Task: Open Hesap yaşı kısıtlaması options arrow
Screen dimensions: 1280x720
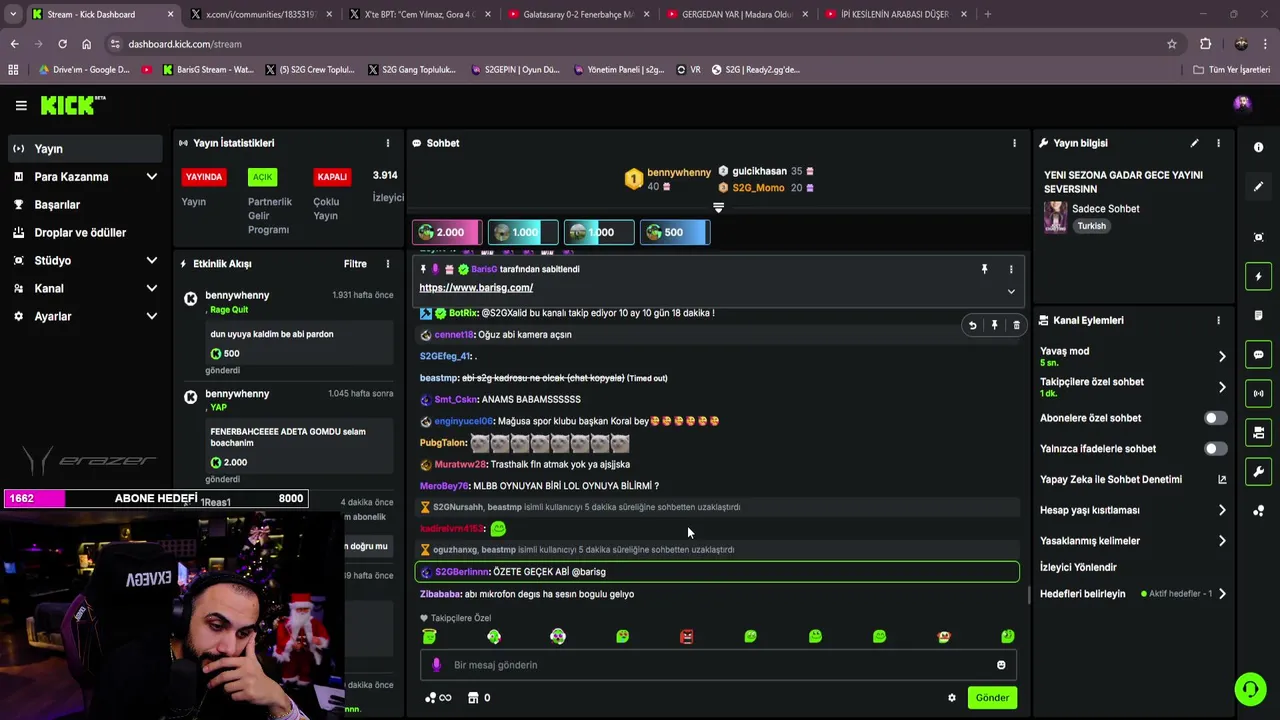Action: click(1222, 510)
